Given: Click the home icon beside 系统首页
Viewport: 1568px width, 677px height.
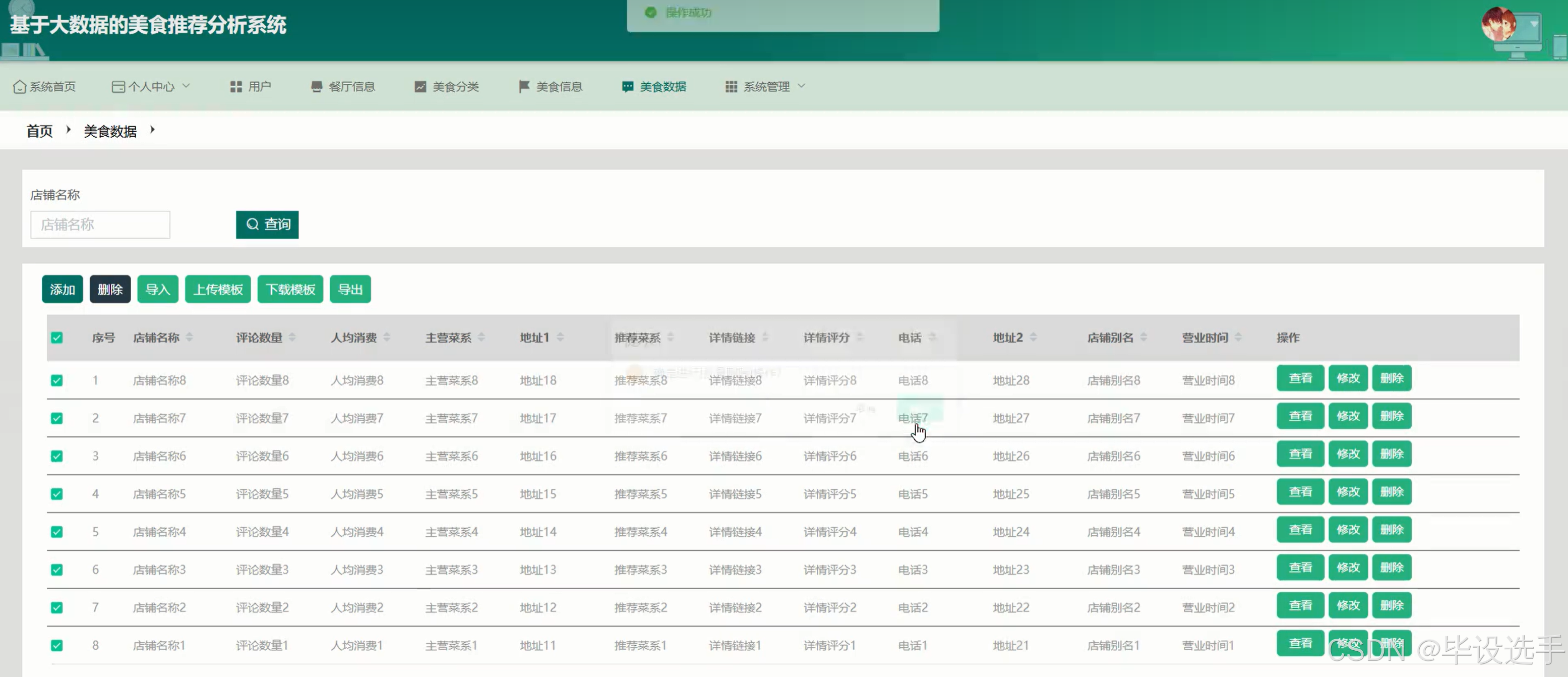Looking at the screenshot, I should click(x=20, y=86).
